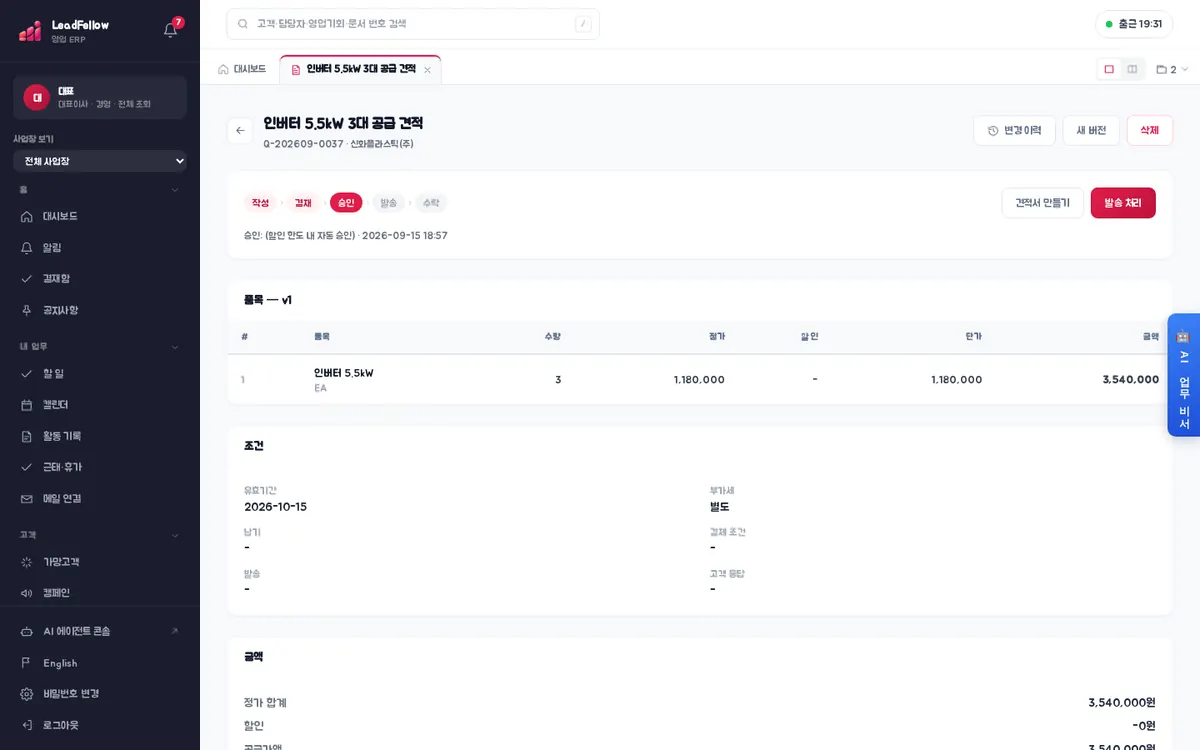
Task: Switch language via English flag icon
Action: [27, 663]
